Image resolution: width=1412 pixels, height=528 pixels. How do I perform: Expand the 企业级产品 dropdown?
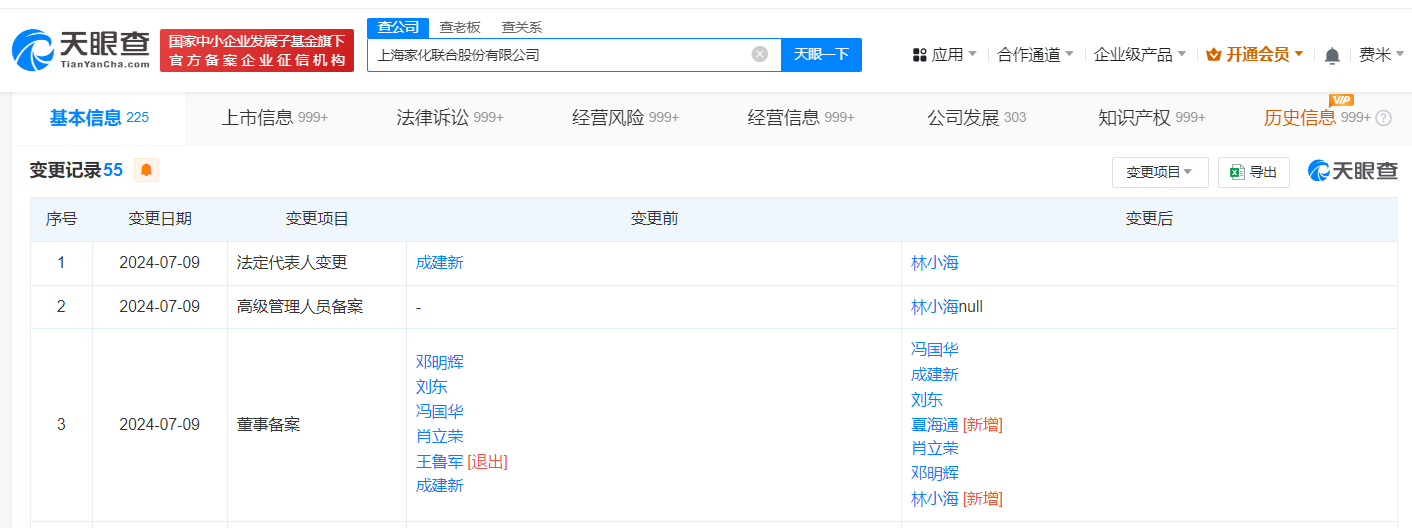1140,55
